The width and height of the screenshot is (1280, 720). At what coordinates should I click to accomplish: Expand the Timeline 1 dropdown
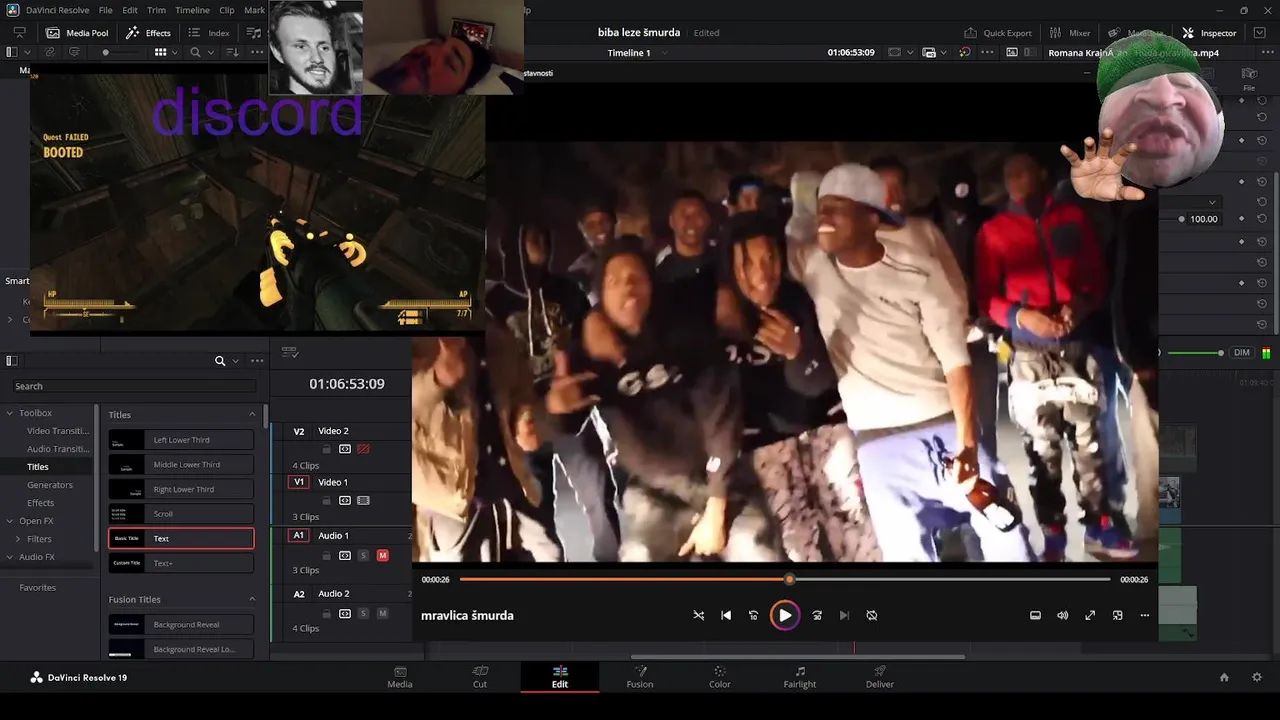(x=664, y=53)
